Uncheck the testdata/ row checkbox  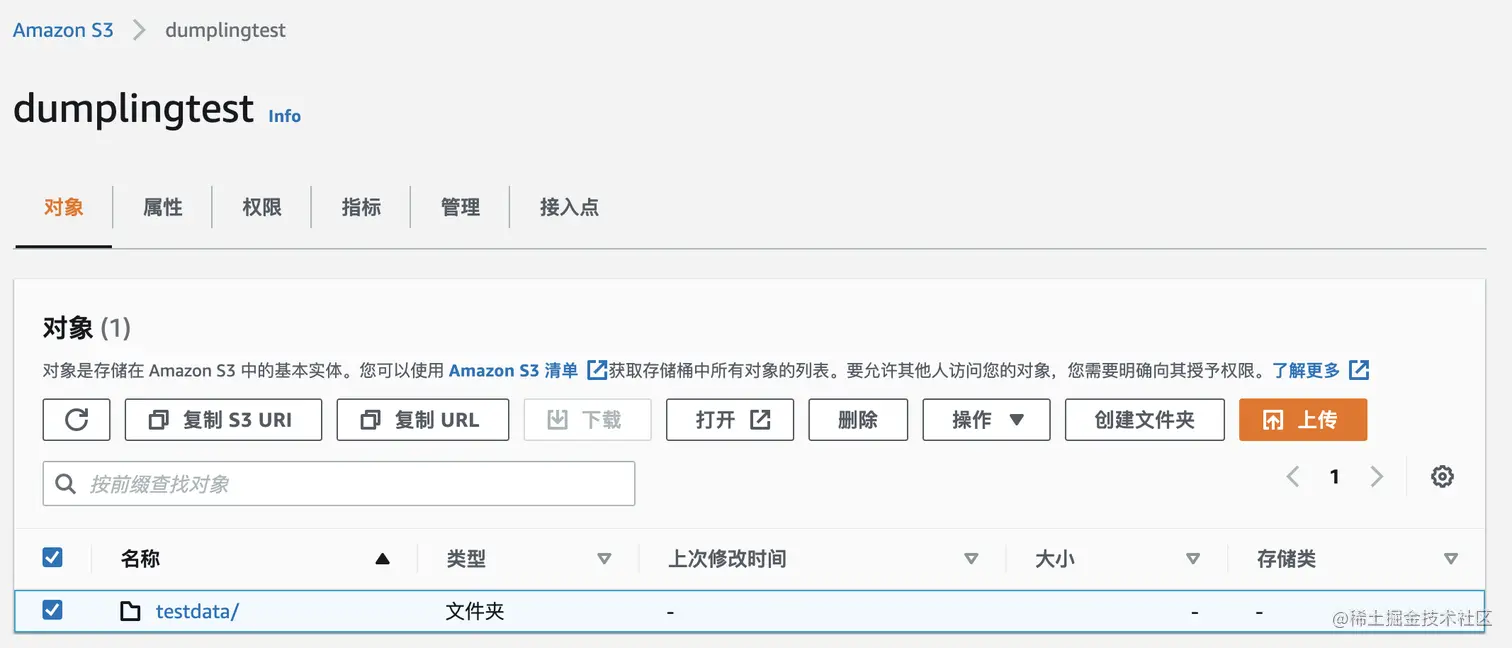click(x=53, y=609)
